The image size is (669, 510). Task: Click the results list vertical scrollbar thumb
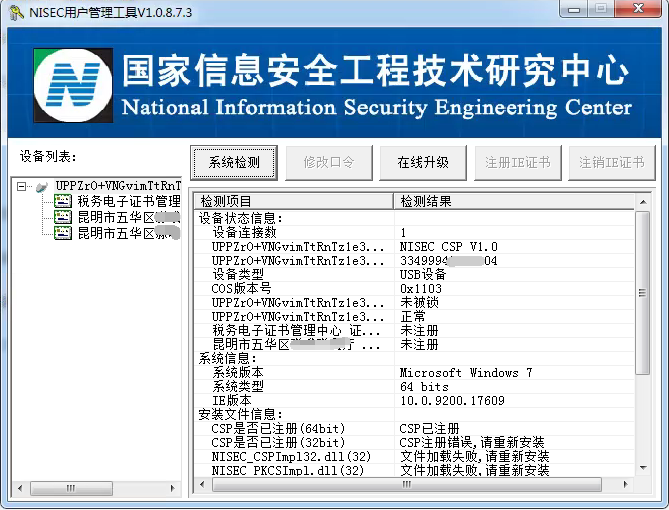point(643,293)
